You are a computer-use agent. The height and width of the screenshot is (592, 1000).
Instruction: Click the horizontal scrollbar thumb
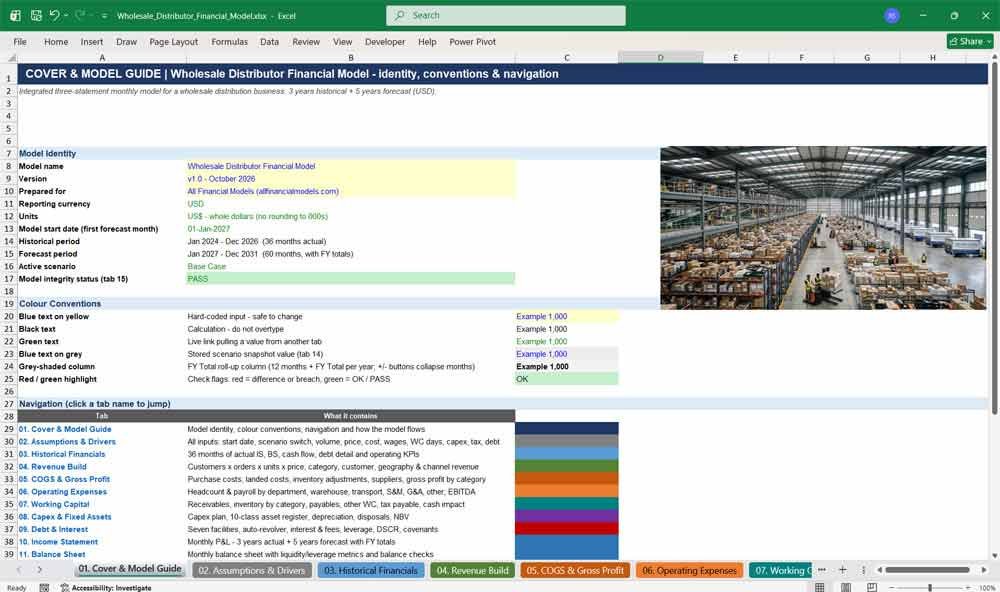tap(927, 570)
